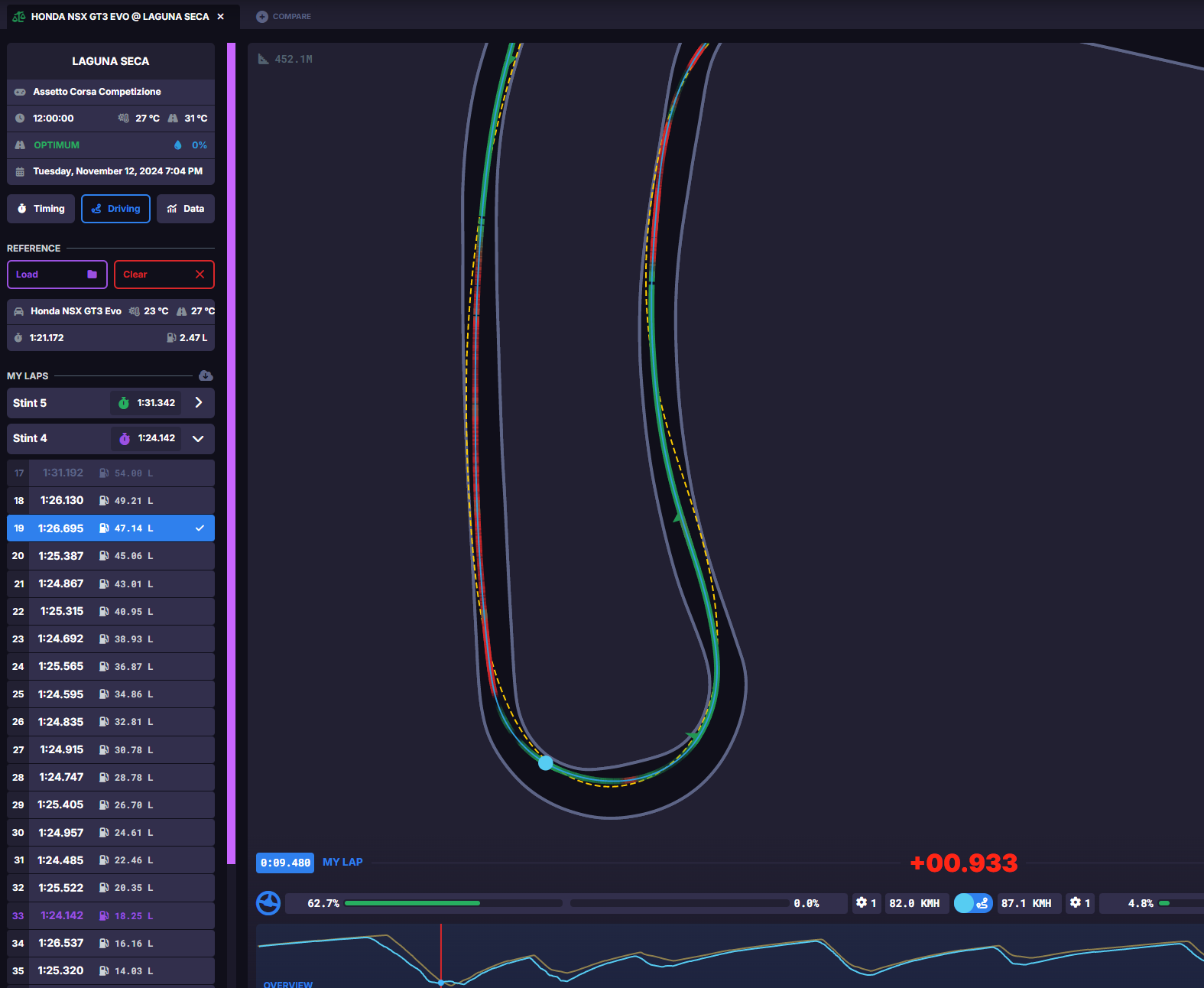Click the 0.0% brake progress bar
The image size is (1204, 988).
680,903
